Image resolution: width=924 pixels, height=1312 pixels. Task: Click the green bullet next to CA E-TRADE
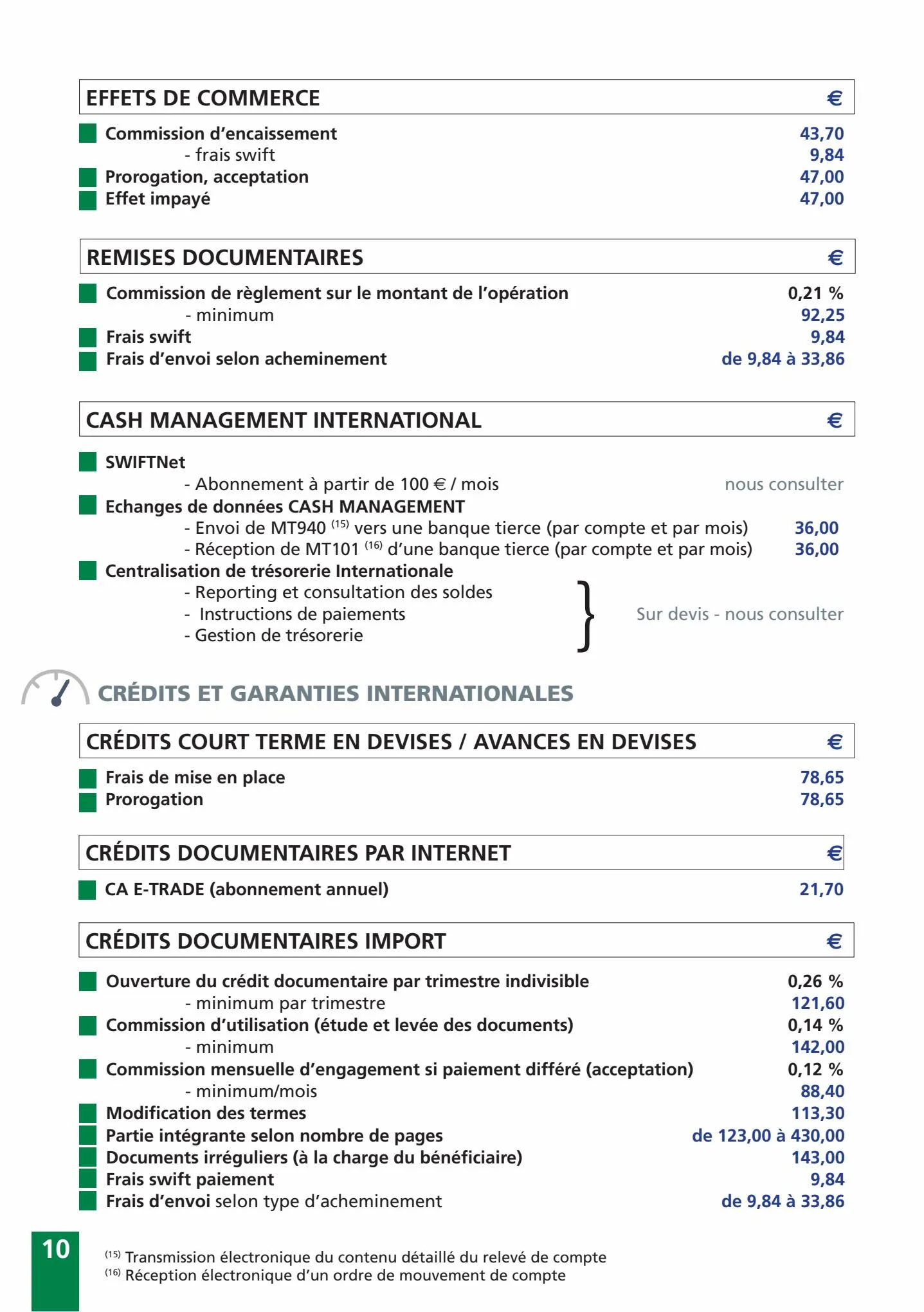[87, 890]
